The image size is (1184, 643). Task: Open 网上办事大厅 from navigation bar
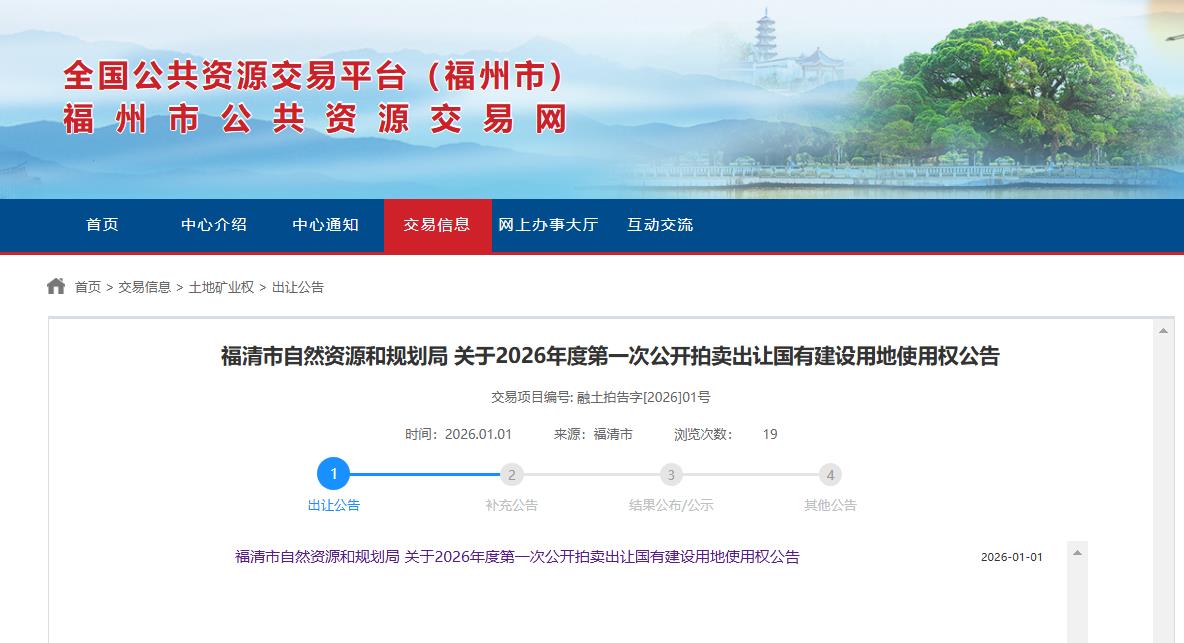548,225
